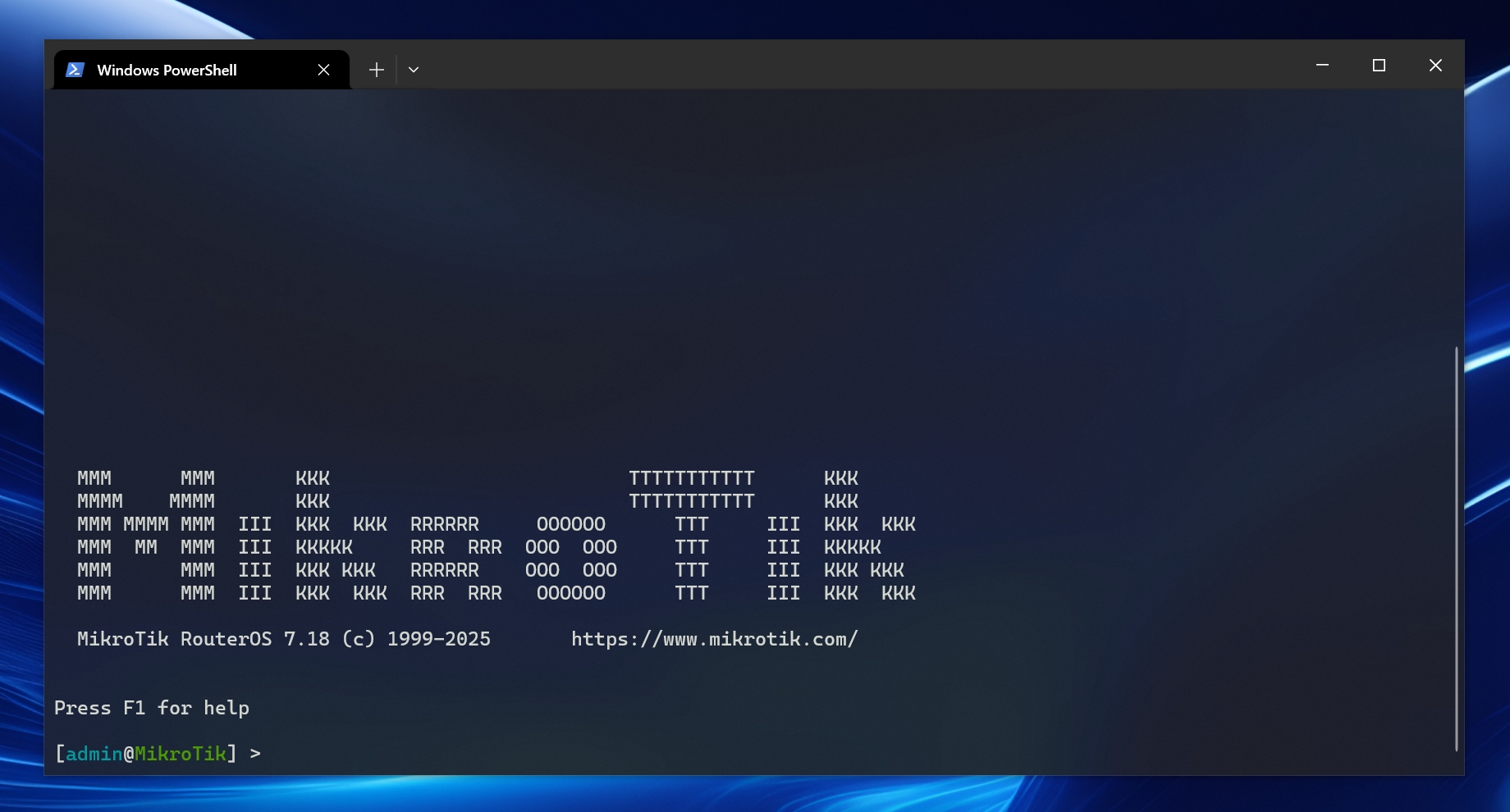This screenshot has height=812, width=1510.
Task: Click the 'Press F1 for help' text
Action: point(152,708)
